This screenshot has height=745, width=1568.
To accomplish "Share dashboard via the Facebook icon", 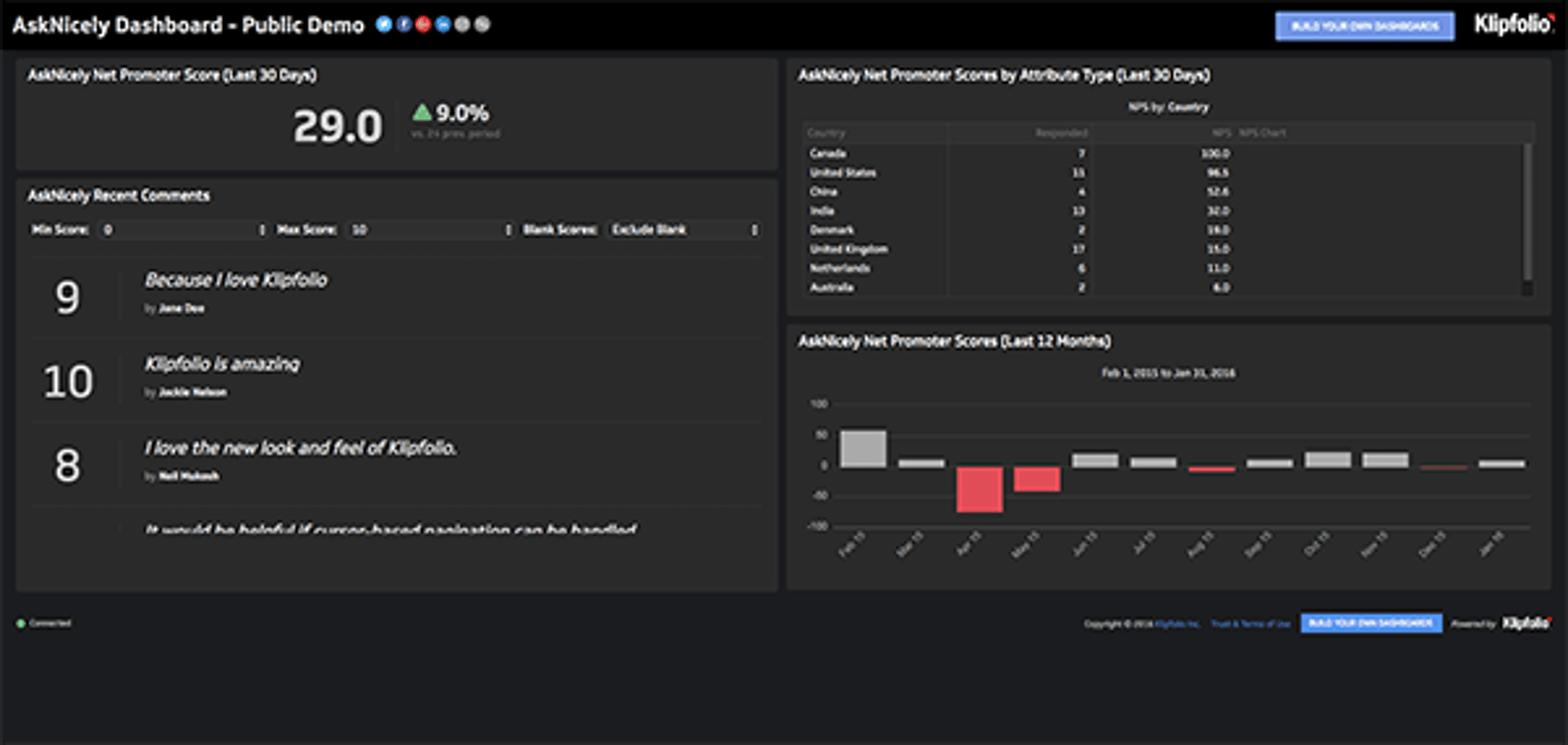I will [x=403, y=25].
